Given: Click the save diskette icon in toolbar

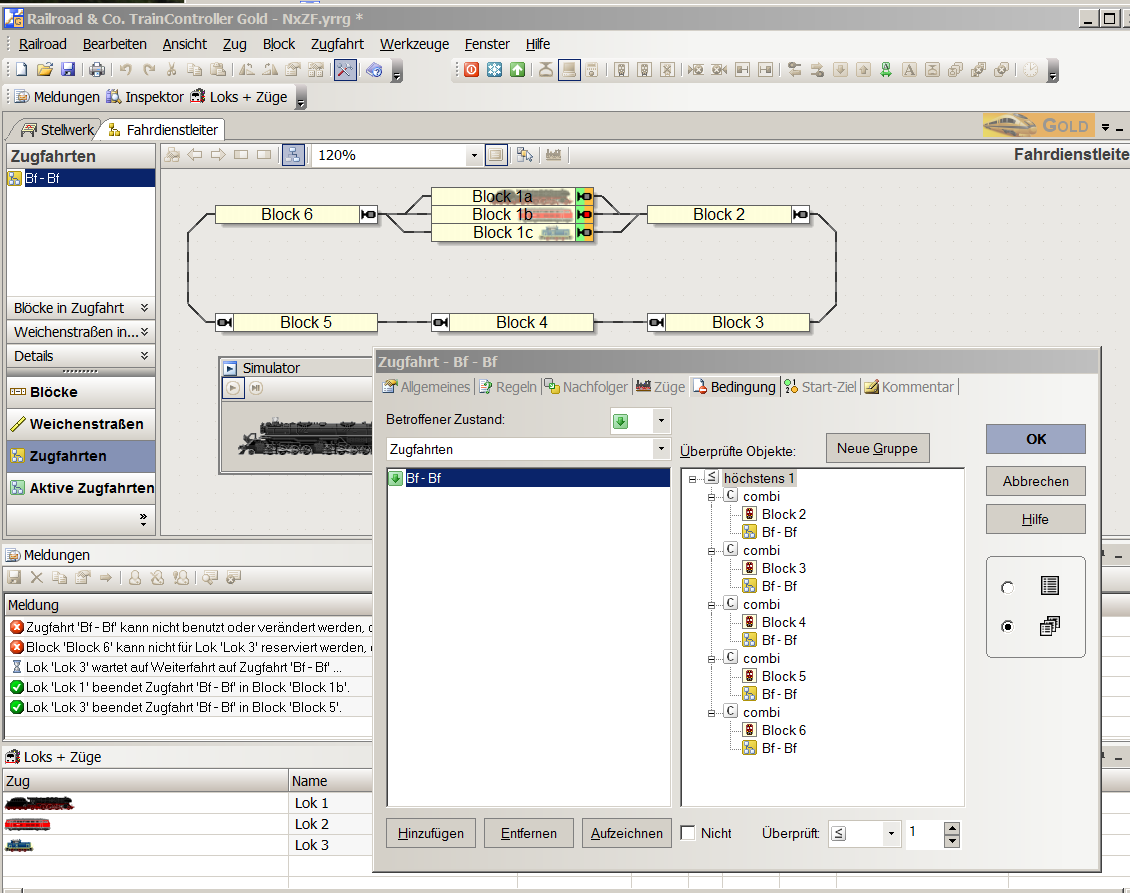Looking at the screenshot, I should tap(68, 70).
